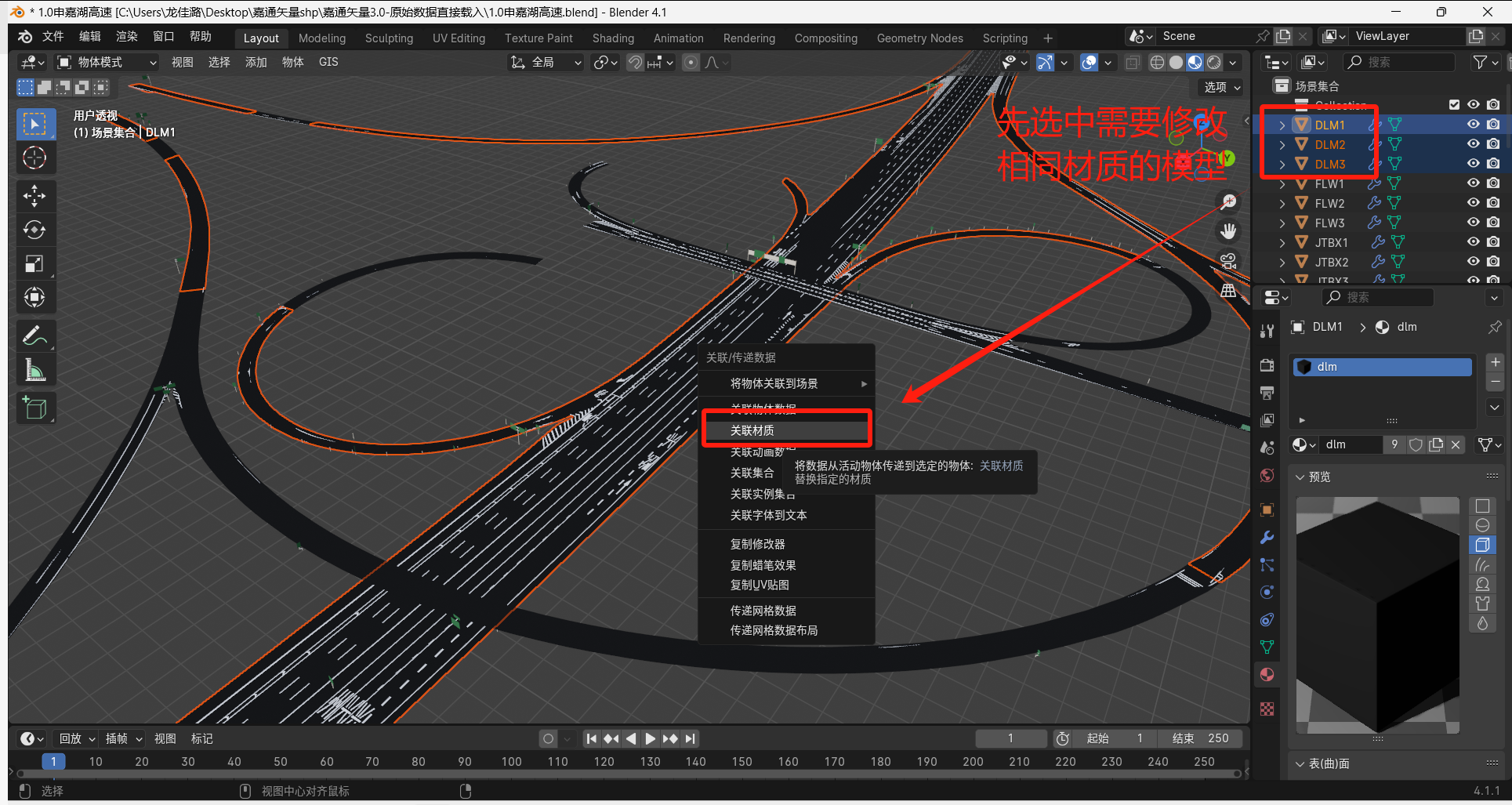Select the Measure tool
1512x805 pixels.
tap(34, 370)
